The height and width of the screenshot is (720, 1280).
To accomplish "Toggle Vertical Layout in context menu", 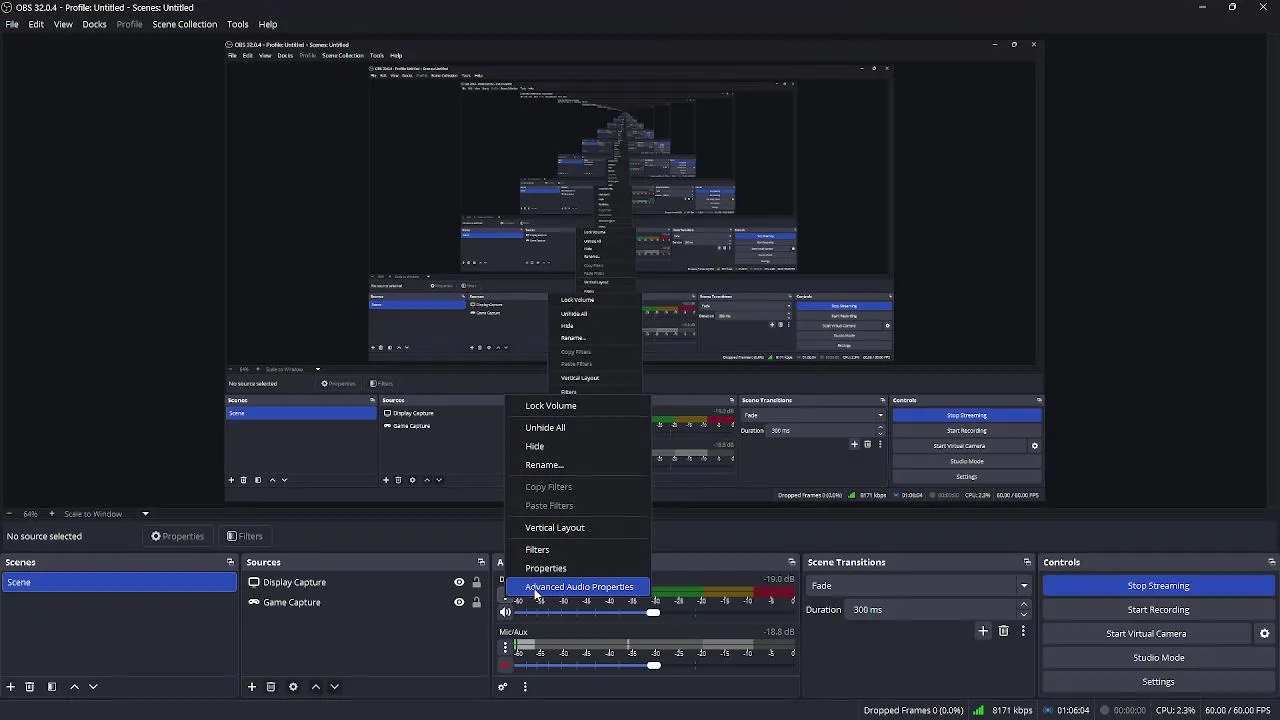I will point(578,528).
